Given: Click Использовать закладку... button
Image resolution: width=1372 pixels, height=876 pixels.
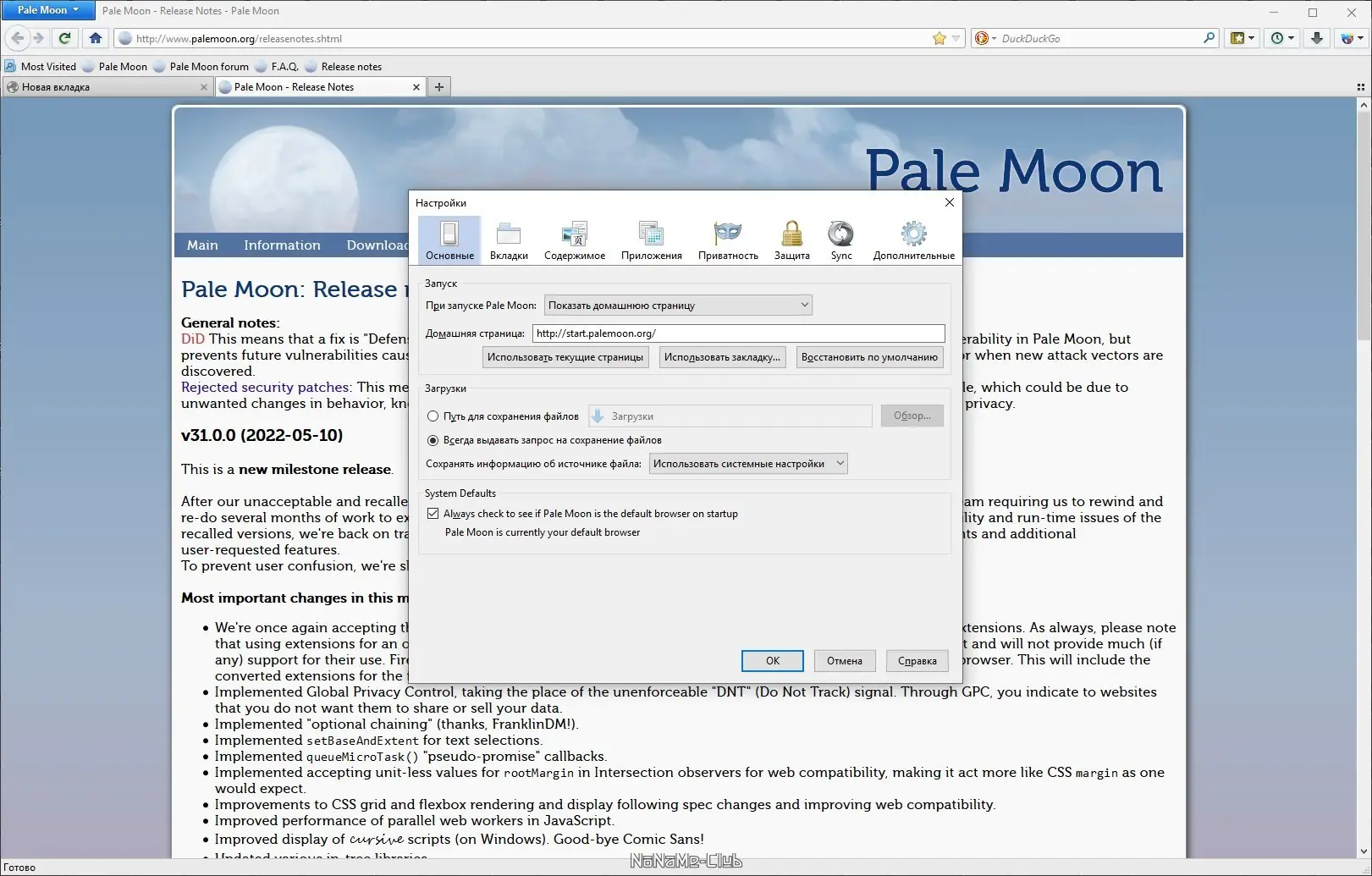Looking at the screenshot, I should pos(722,357).
